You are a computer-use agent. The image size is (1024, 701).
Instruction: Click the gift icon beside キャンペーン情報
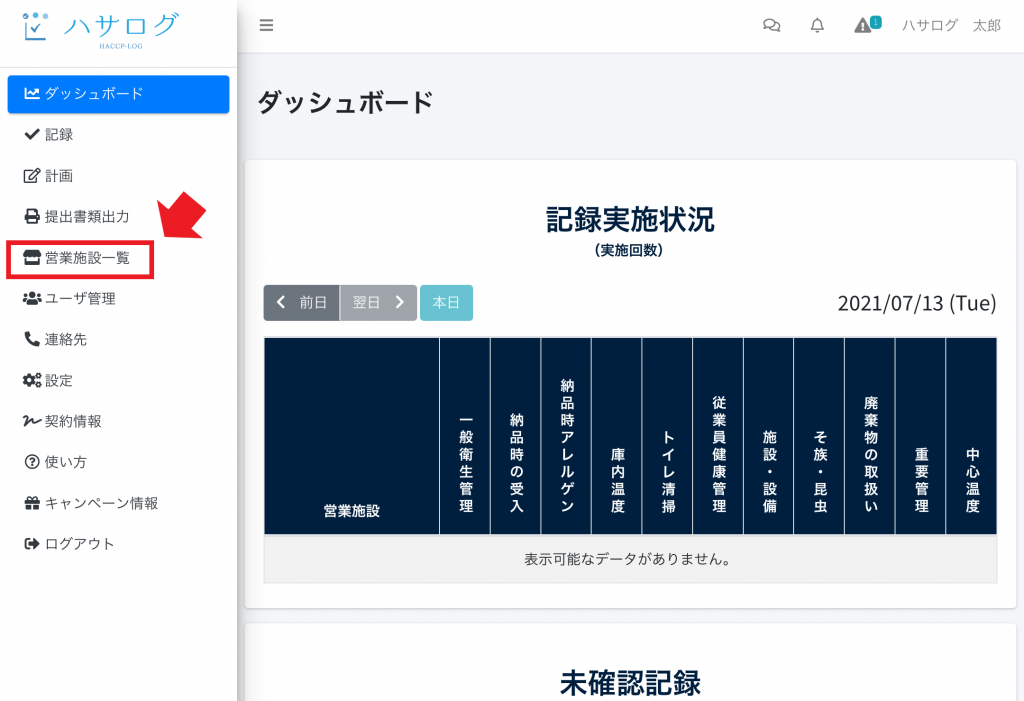(x=31, y=503)
